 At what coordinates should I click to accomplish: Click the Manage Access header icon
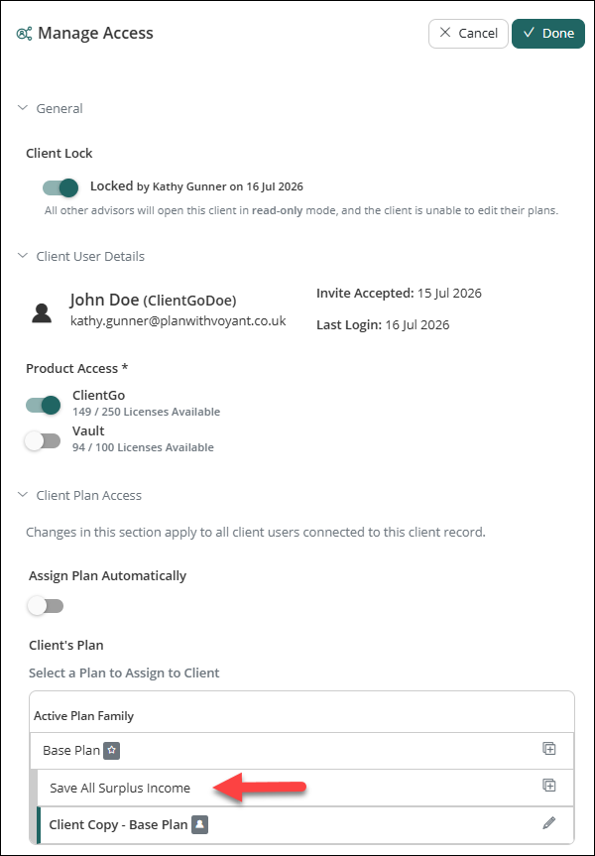[x=24, y=33]
